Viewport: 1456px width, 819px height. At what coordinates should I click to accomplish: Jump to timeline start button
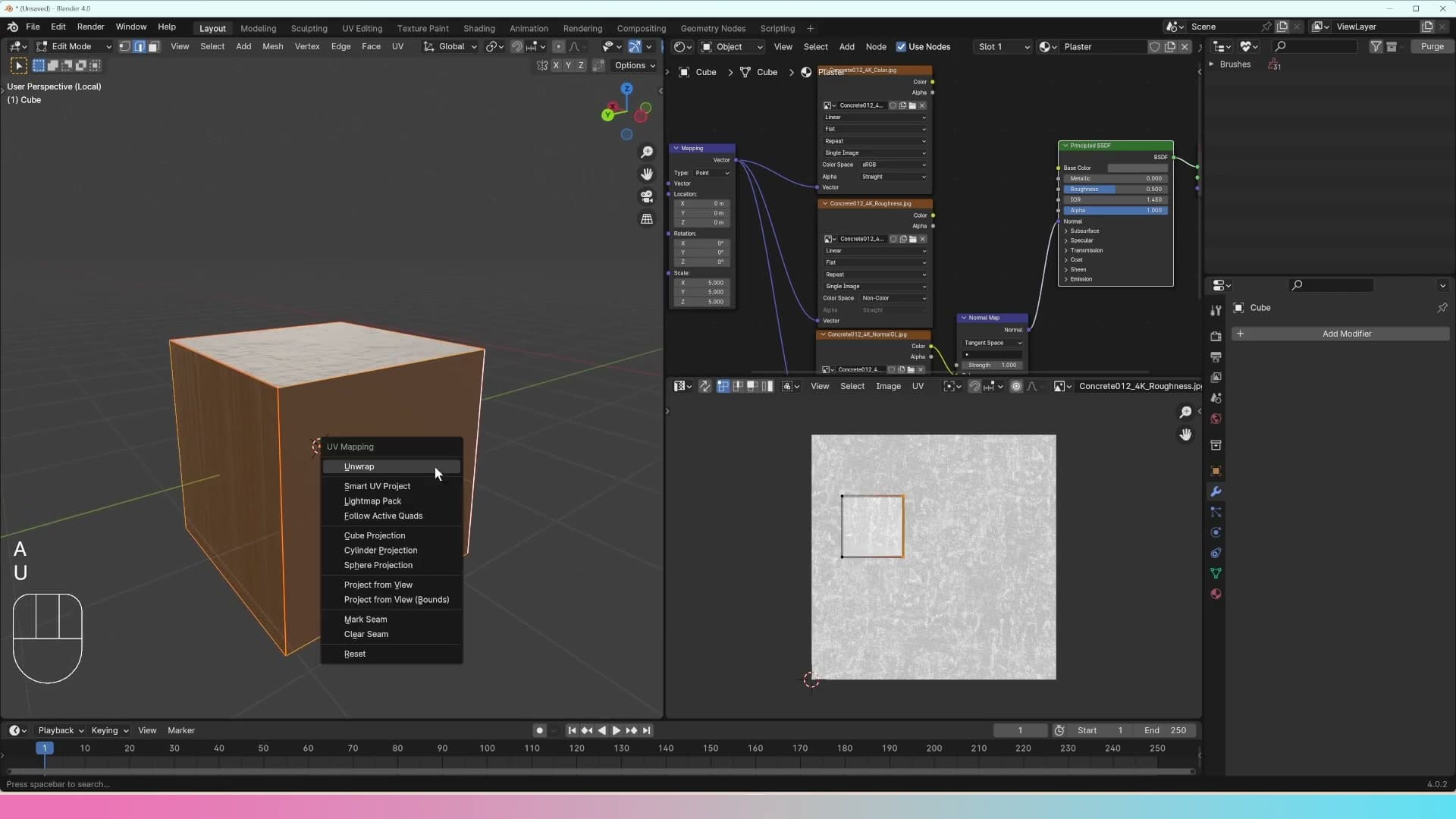(572, 730)
